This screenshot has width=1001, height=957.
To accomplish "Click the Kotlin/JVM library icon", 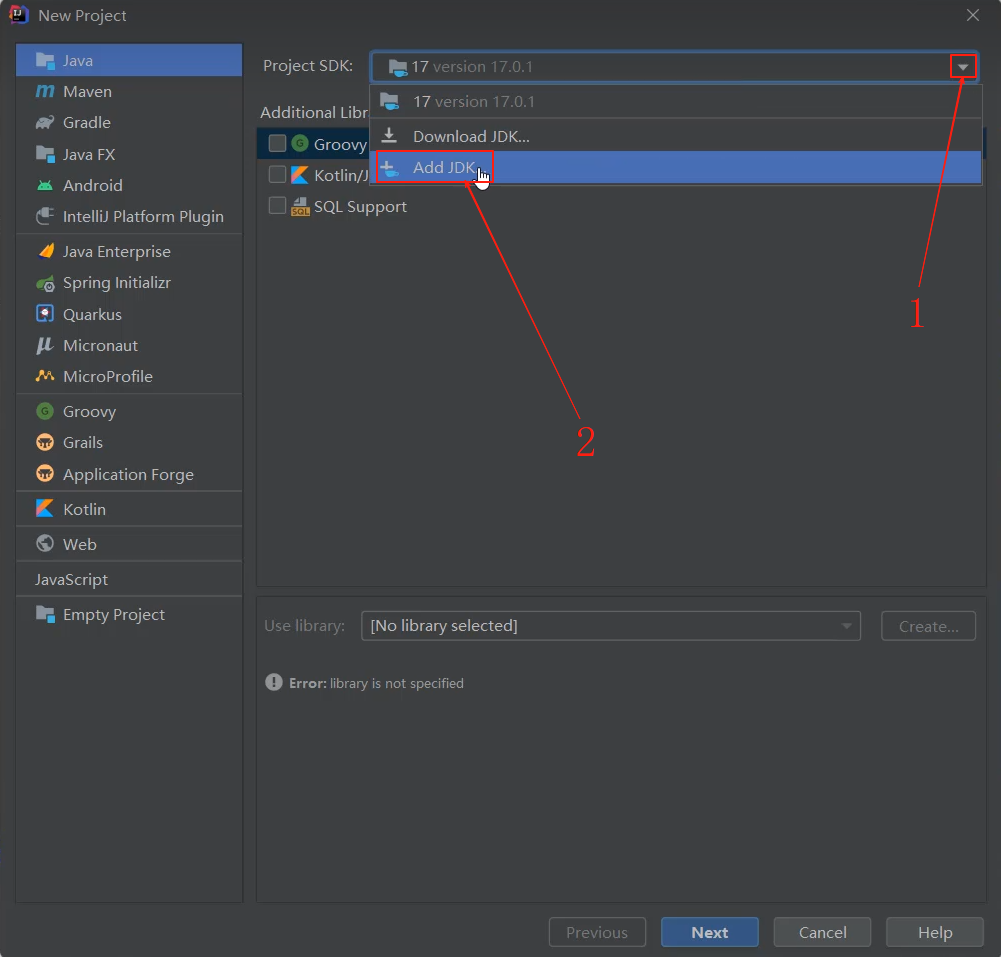I will 299,175.
